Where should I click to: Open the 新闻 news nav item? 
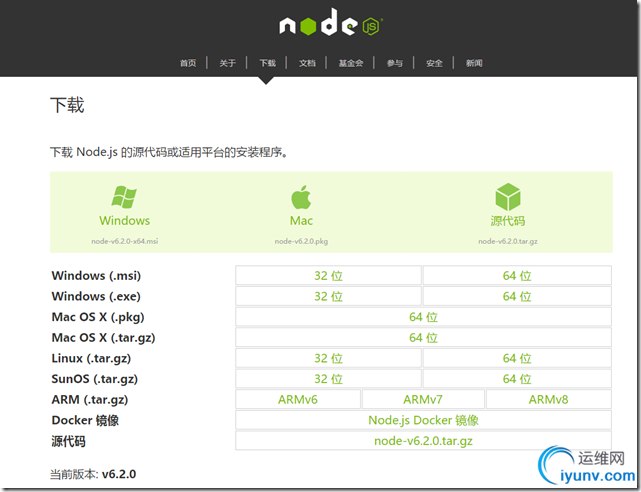[474, 63]
